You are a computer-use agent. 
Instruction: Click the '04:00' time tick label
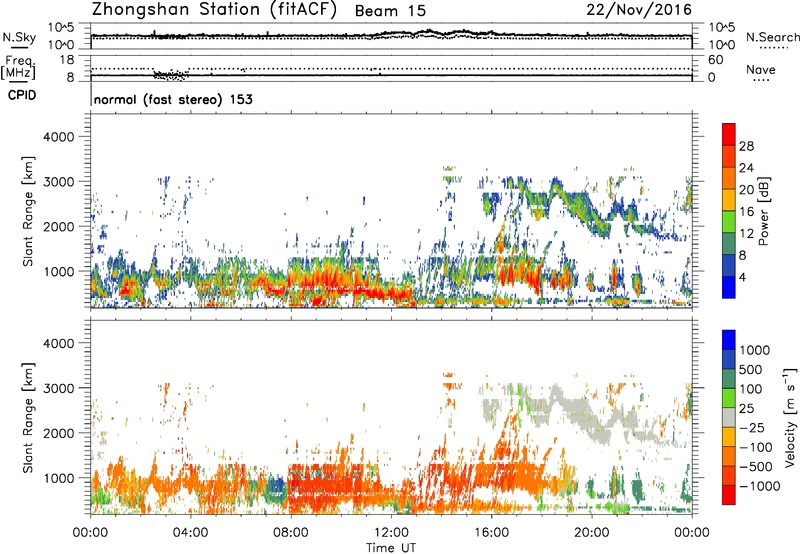[190, 532]
